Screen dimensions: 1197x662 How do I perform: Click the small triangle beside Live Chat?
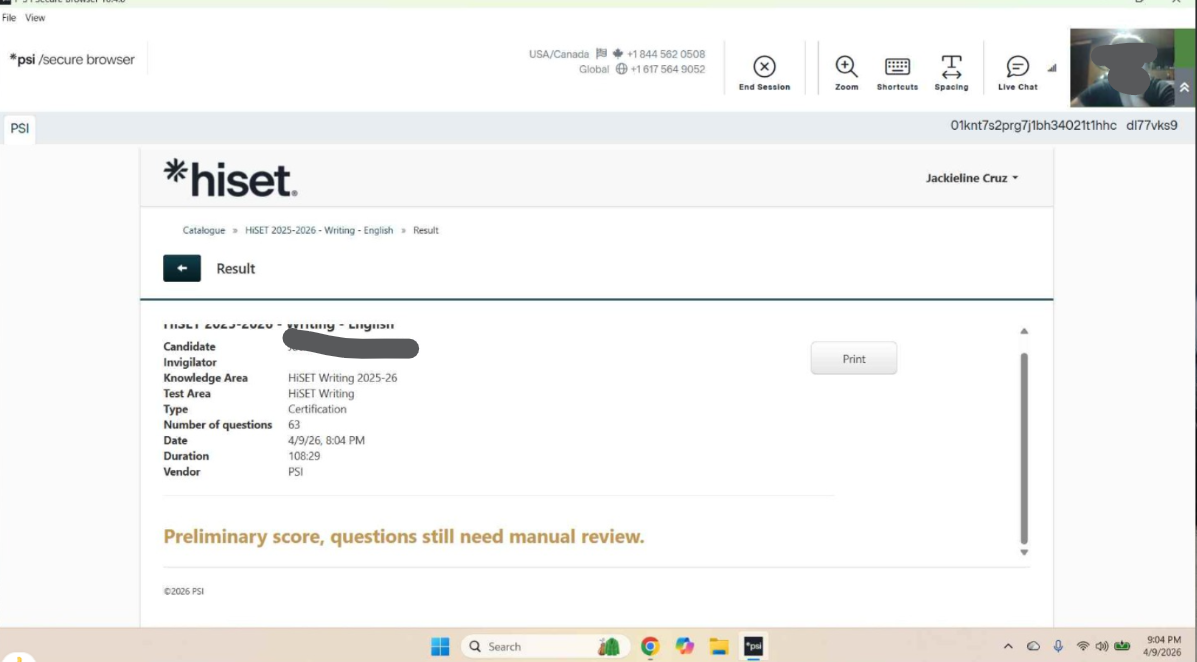(1052, 68)
